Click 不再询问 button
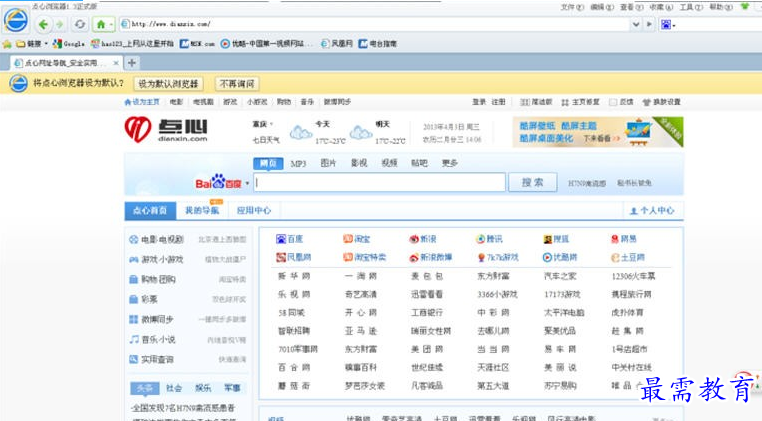This screenshot has width=762, height=421. tap(237, 84)
